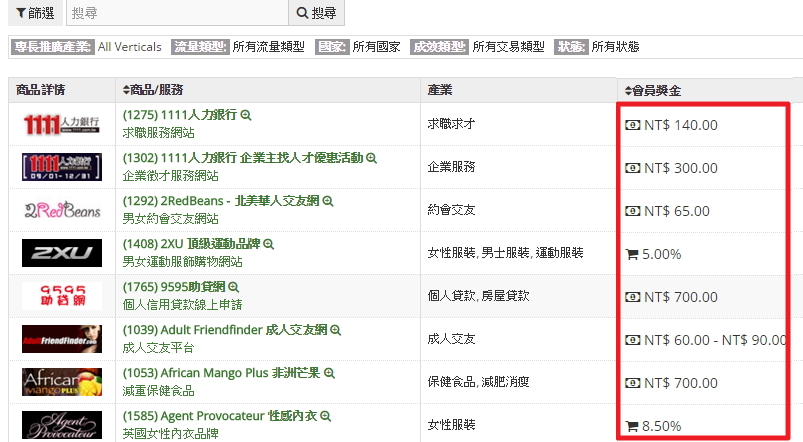
Task: Select the 個人信用貸款線上申請 description text
Action: [182, 305]
